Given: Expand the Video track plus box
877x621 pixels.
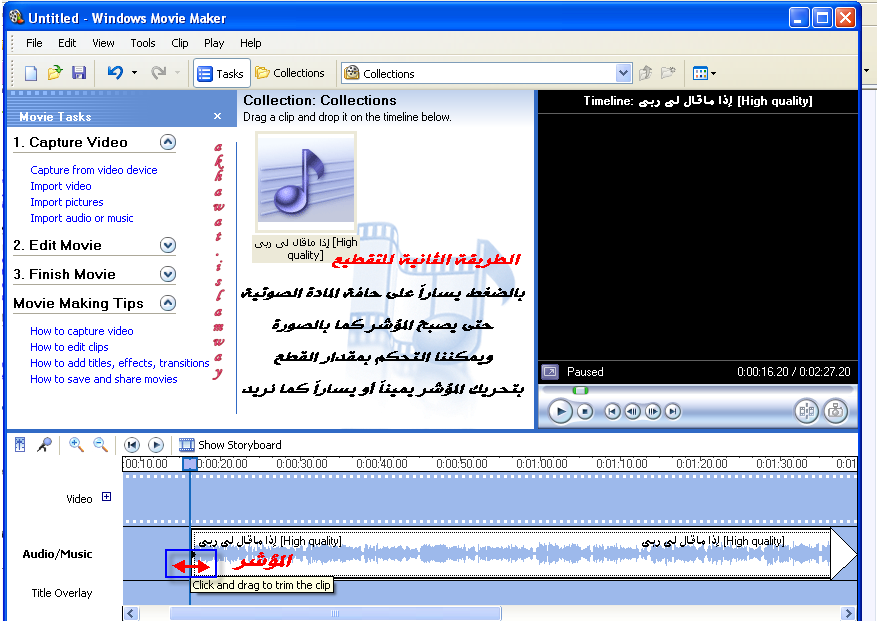Looking at the screenshot, I should 106,497.
